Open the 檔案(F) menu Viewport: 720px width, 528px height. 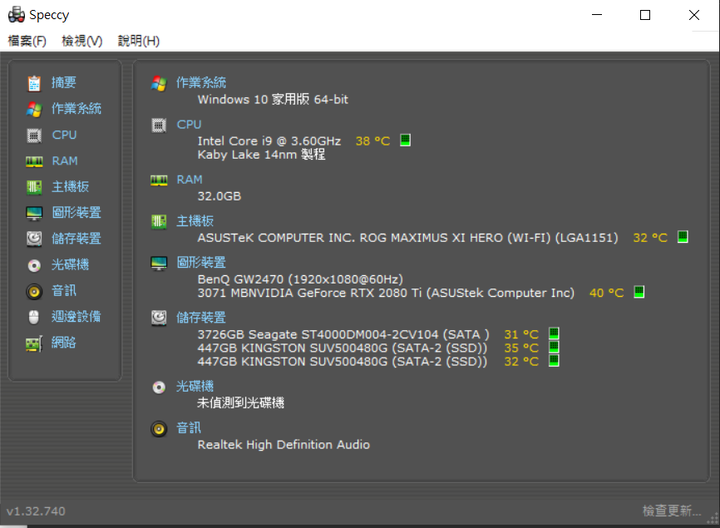click(x=27, y=41)
